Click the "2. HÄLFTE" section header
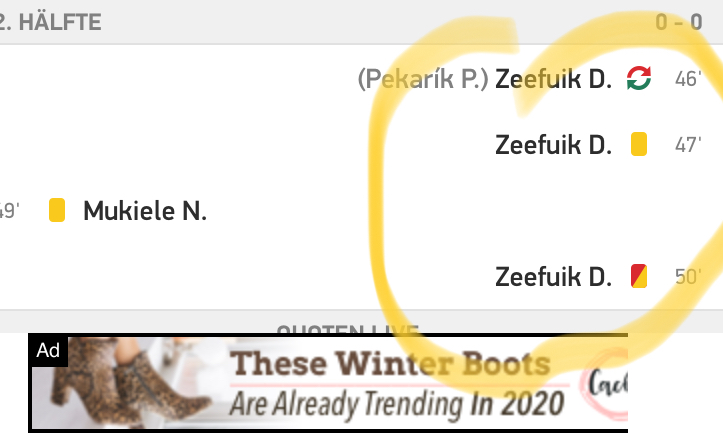Image resolution: width=723 pixels, height=433 pixels. click(50, 21)
